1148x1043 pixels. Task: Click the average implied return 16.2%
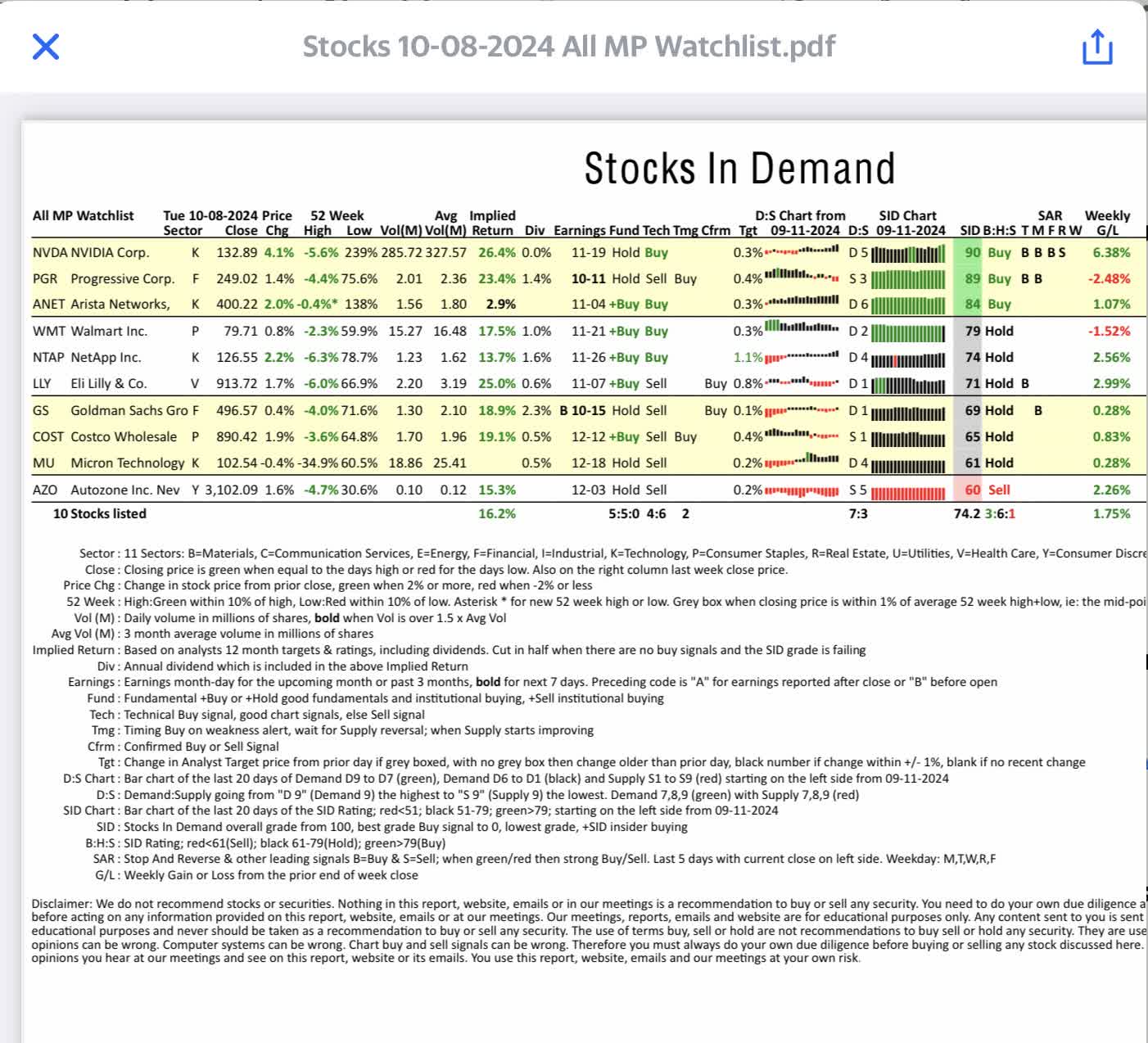tap(497, 513)
